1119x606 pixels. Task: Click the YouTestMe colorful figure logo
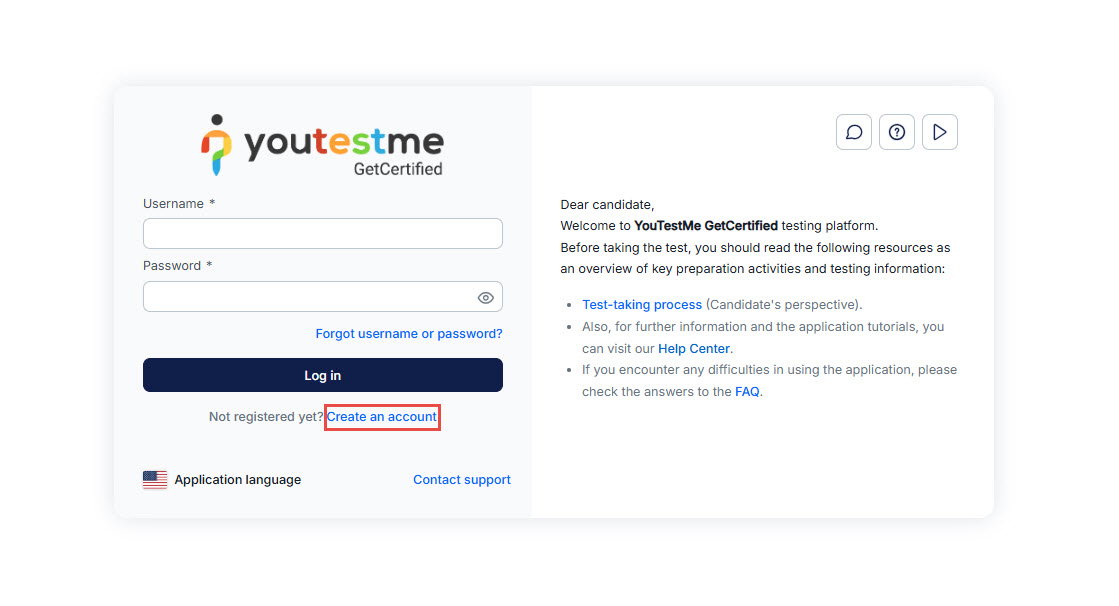click(216, 145)
